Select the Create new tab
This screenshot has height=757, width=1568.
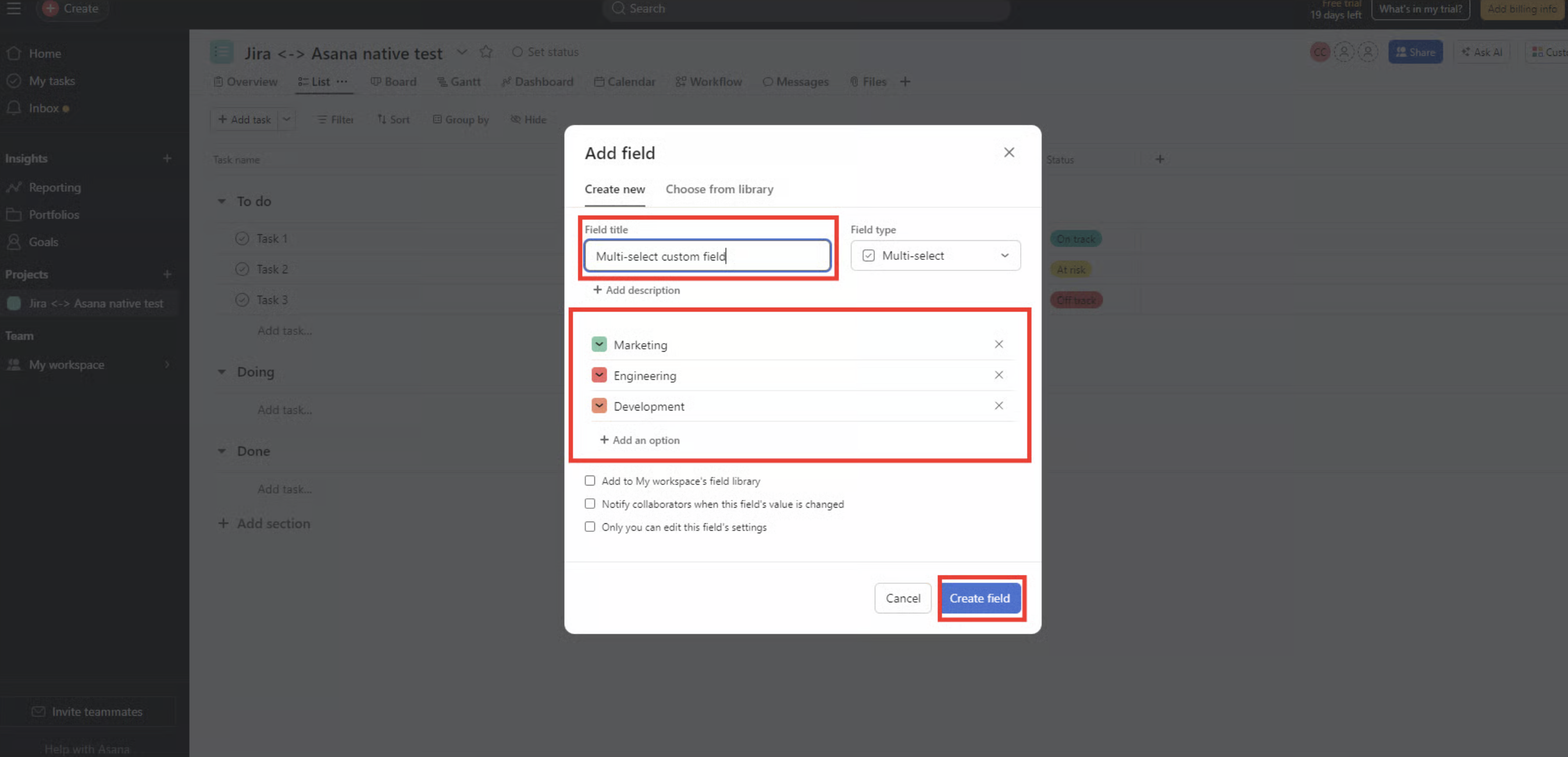tap(614, 190)
